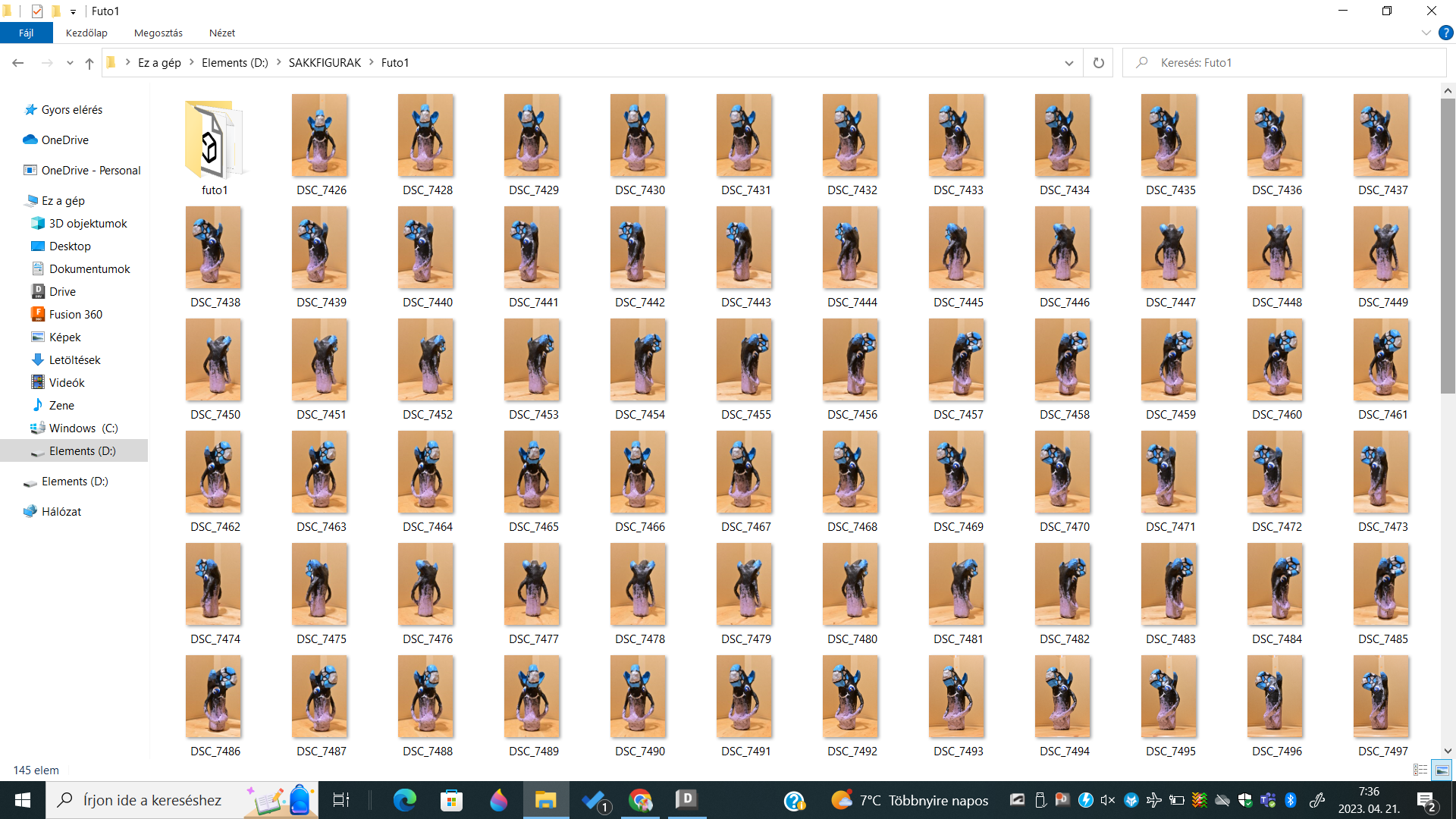This screenshot has width=1456, height=819.
Task: Select the Gyors elérés star icon
Action: [30, 110]
